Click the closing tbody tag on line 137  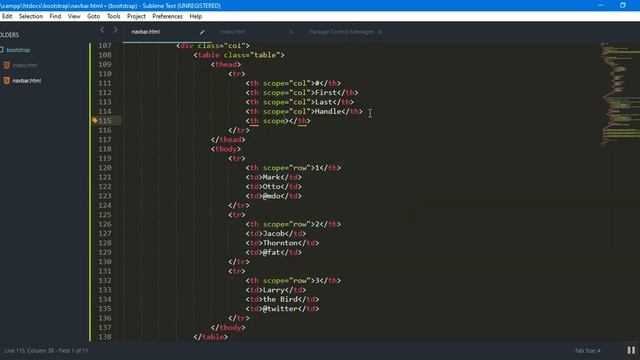(228, 327)
